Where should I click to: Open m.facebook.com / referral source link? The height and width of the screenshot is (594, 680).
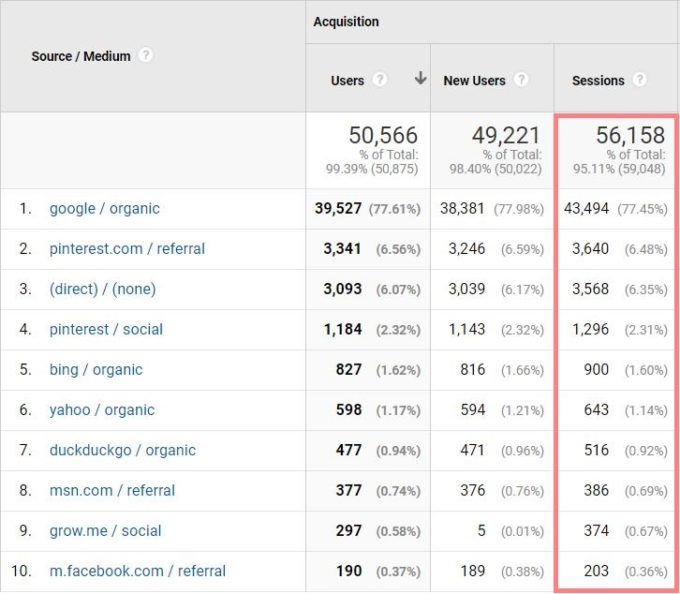coord(137,571)
